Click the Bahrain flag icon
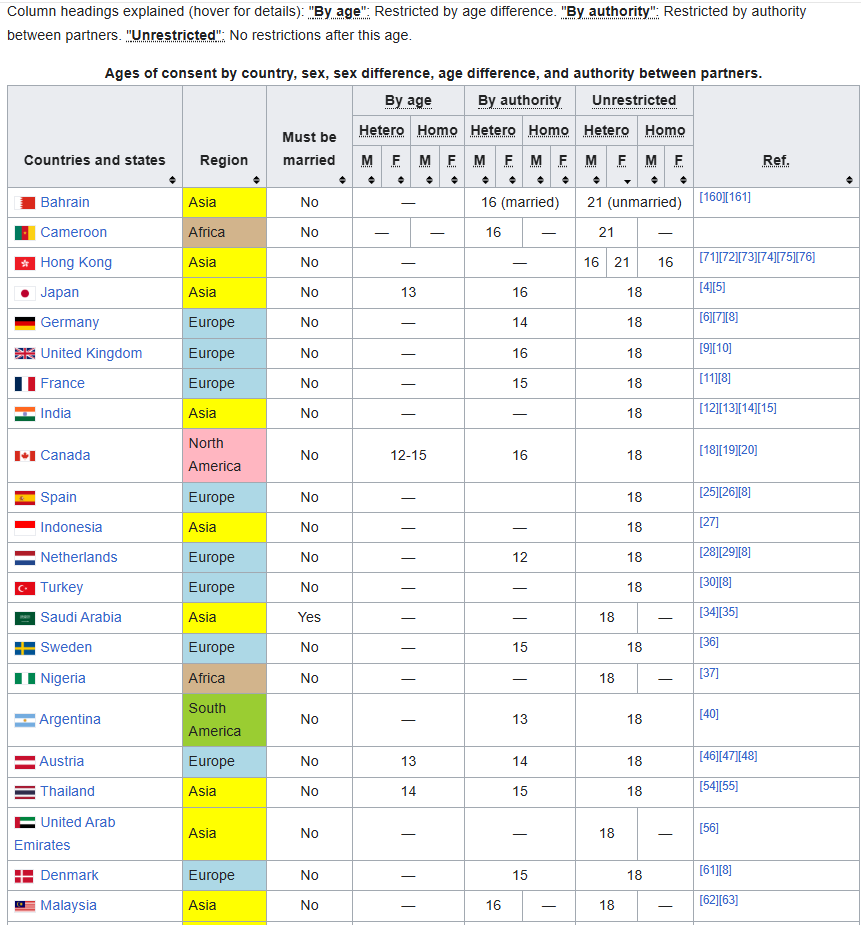Viewport: 861px width, 925px height. pyautogui.click(x=25, y=203)
